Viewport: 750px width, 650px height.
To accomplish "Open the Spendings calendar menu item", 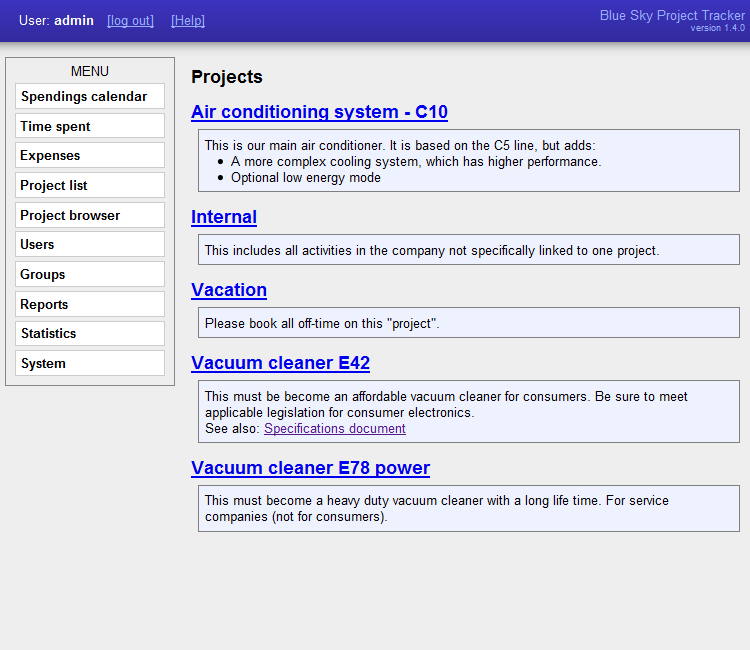I will [89, 97].
